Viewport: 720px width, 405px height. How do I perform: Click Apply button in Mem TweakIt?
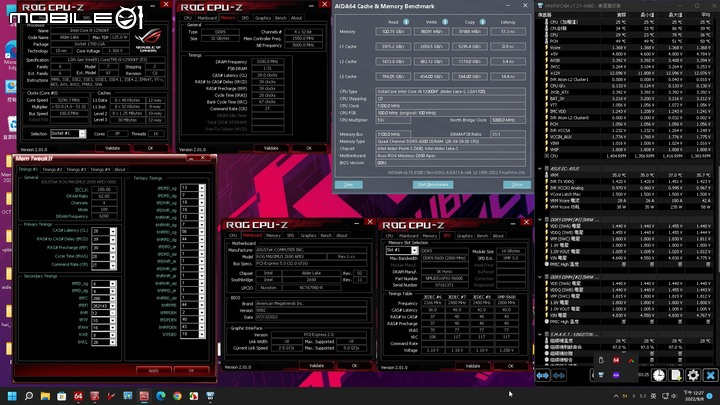(x=153, y=371)
